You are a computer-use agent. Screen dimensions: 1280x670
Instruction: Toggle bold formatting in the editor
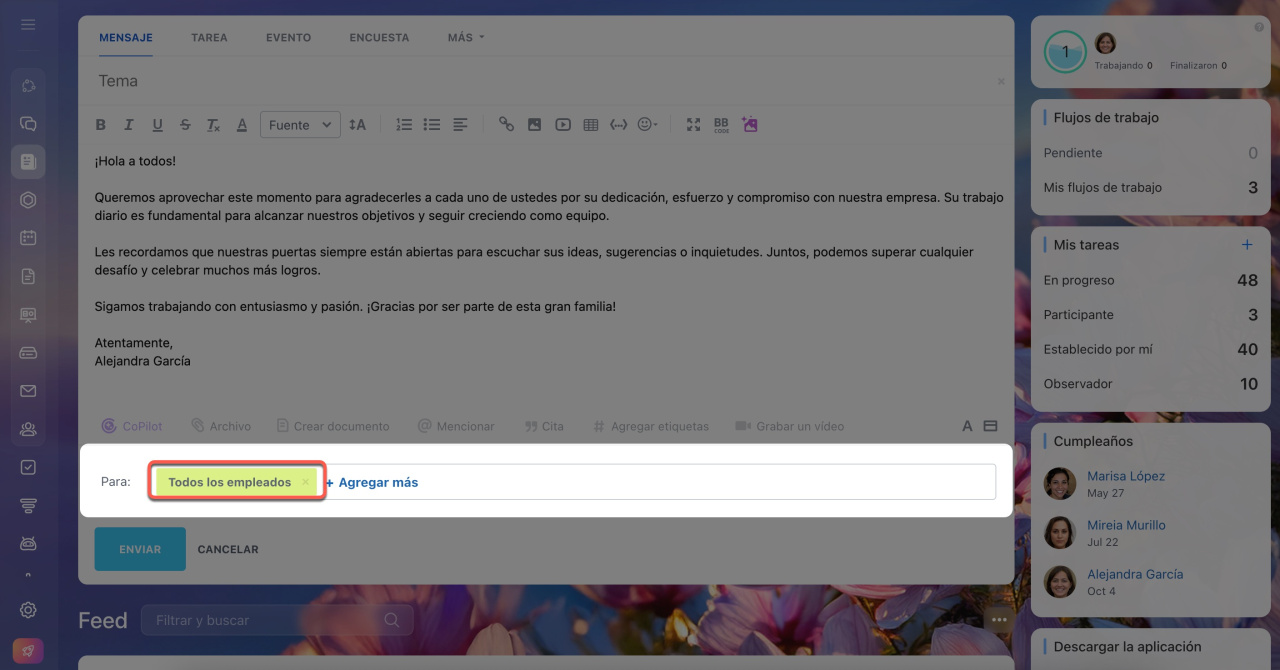(100, 125)
